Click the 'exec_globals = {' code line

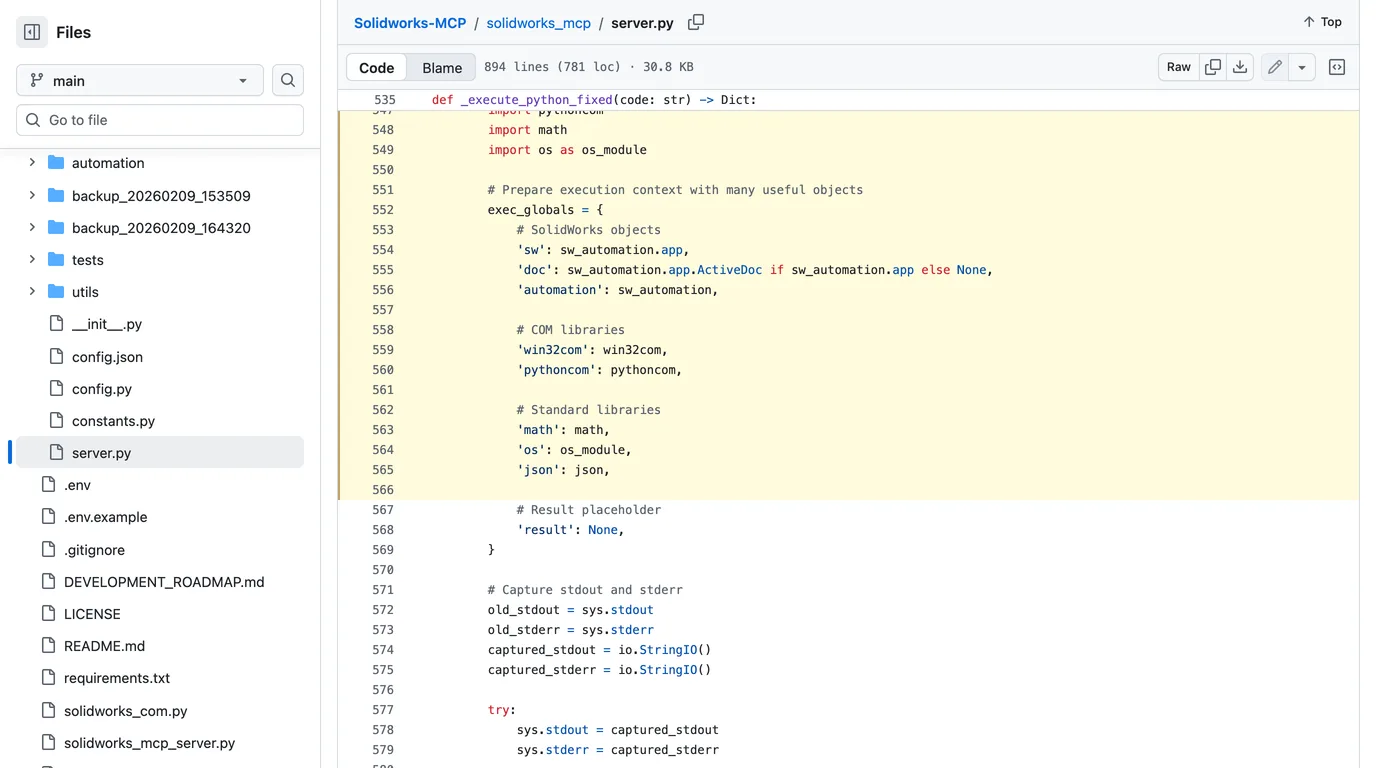(545, 210)
